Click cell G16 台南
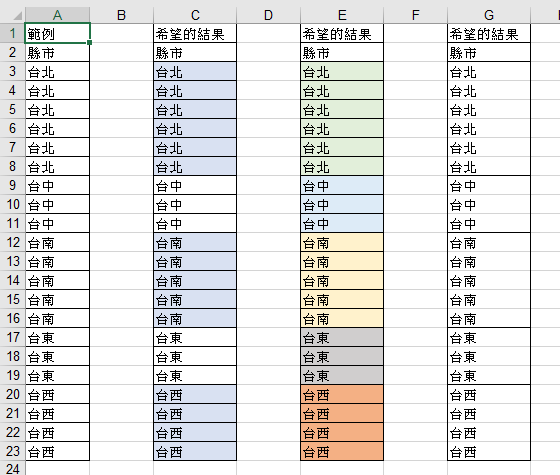 pos(489,318)
